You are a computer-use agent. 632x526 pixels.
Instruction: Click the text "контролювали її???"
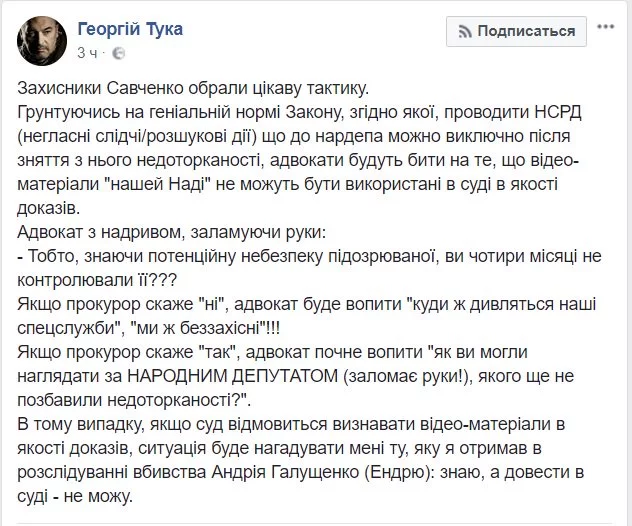[x=97, y=280]
